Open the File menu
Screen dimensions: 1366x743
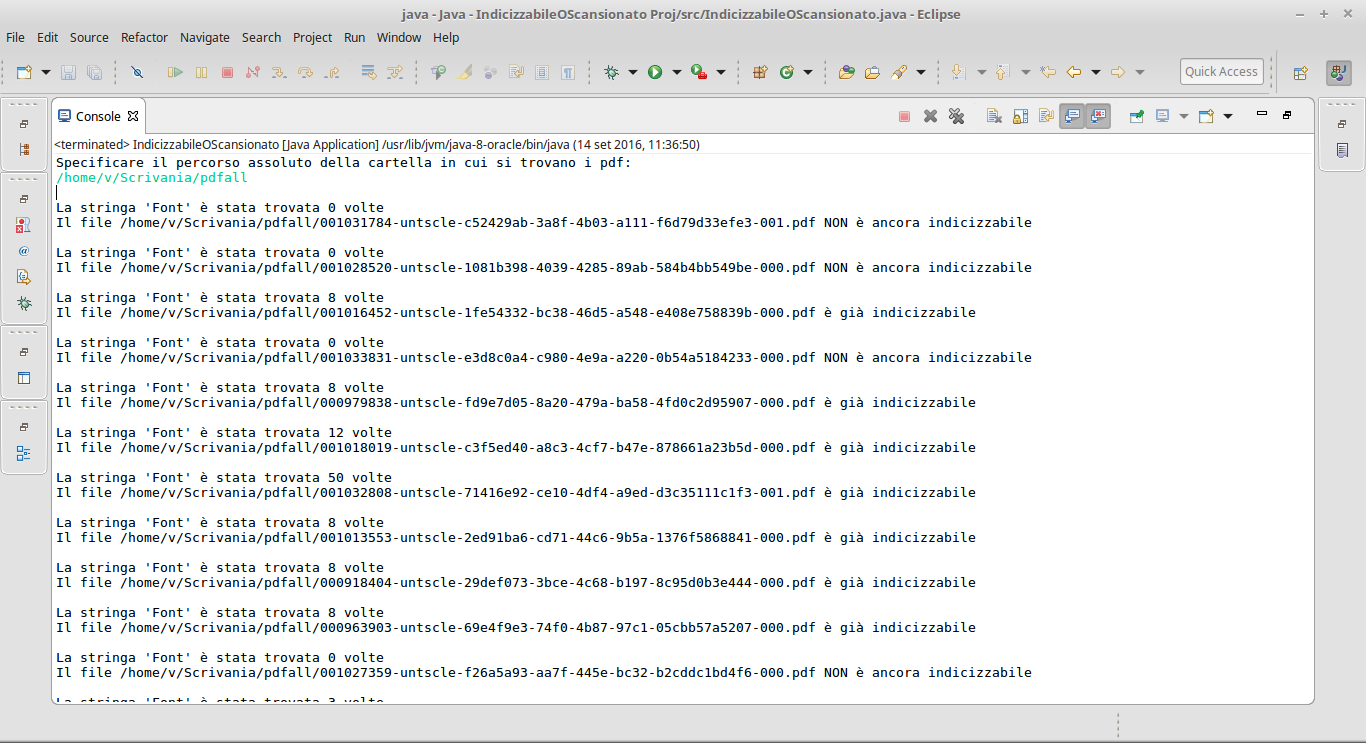(16, 37)
